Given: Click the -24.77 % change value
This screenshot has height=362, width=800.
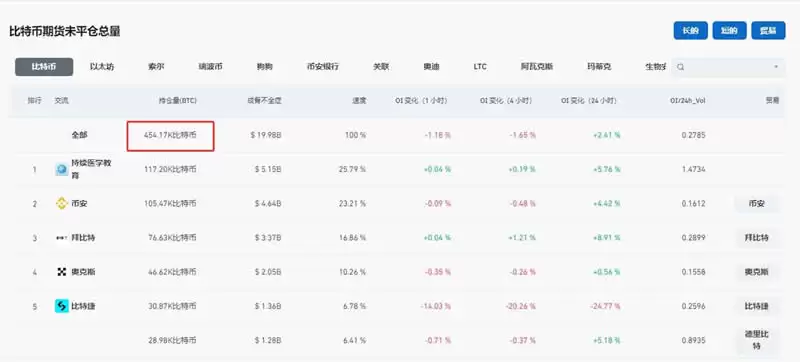Looking at the screenshot, I should [606, 306].
